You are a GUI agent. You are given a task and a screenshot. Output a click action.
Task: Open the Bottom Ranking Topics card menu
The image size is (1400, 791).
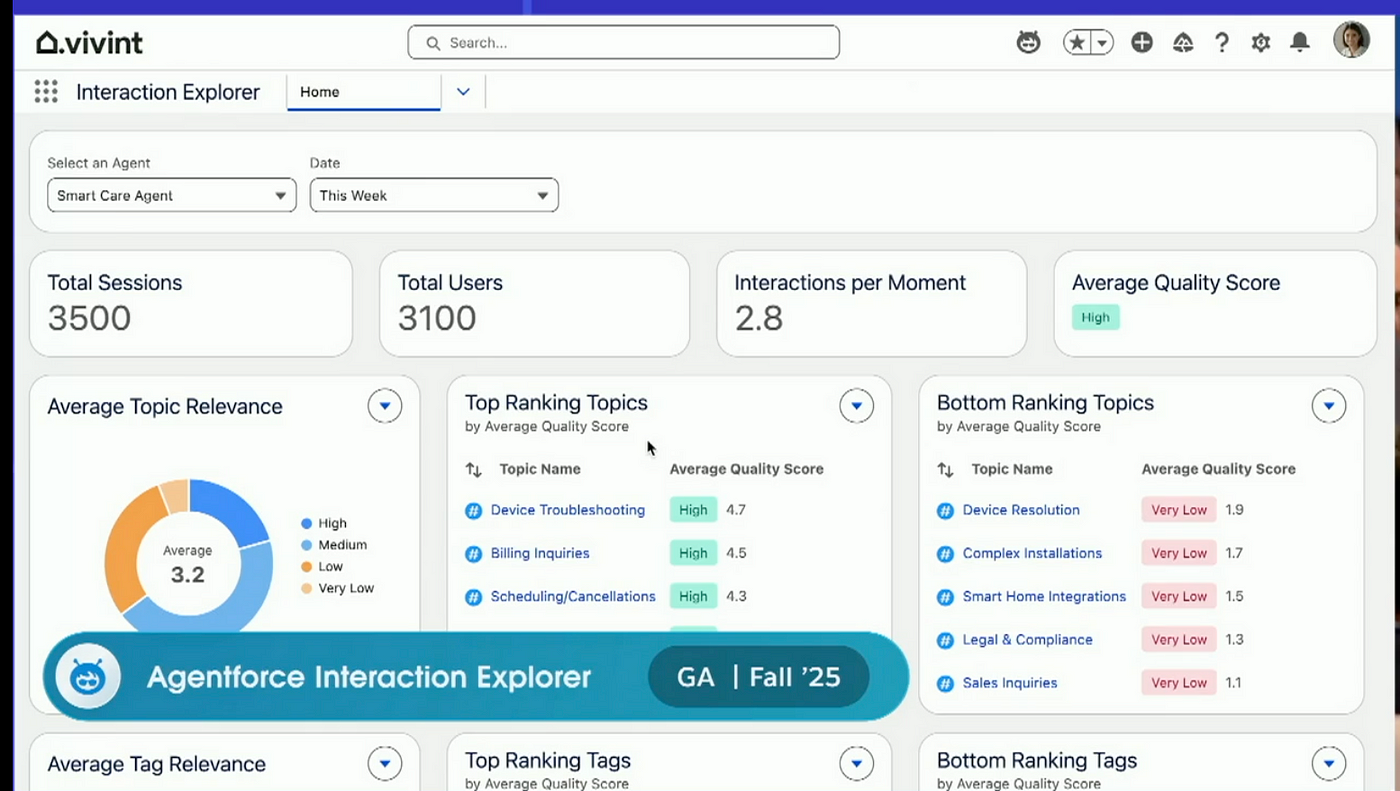click(x=1329, y=406)
